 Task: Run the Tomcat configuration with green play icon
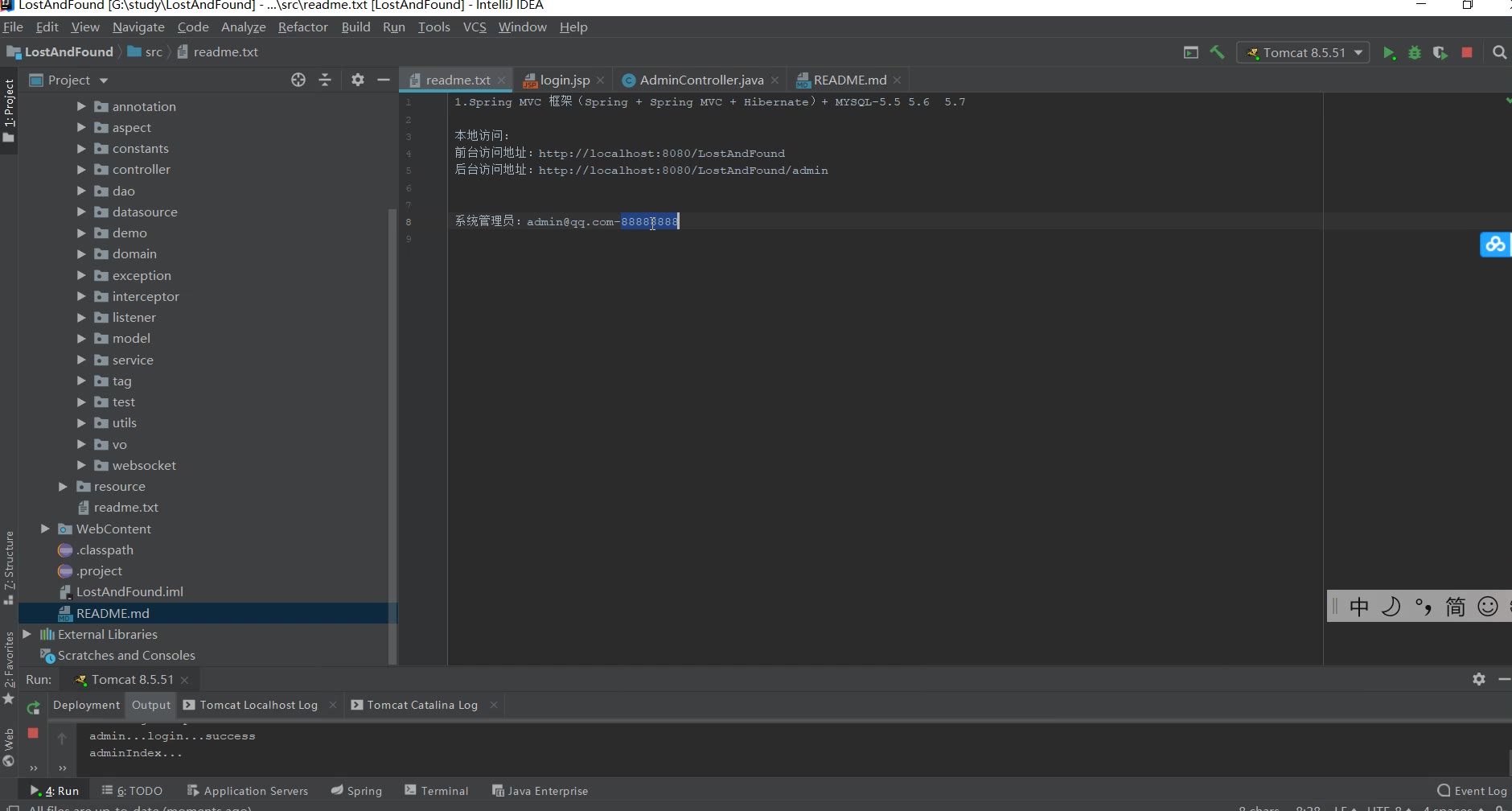tap(1389, 53)
